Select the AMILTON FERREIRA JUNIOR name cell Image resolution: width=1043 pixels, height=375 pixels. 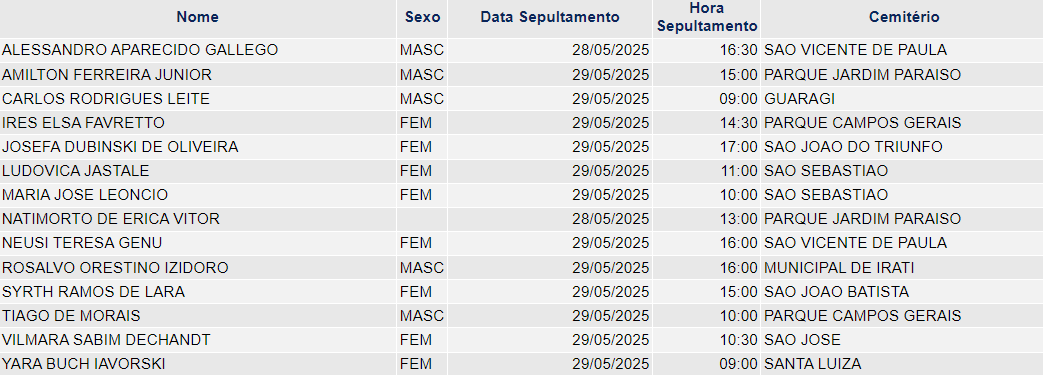click(198, 74)
